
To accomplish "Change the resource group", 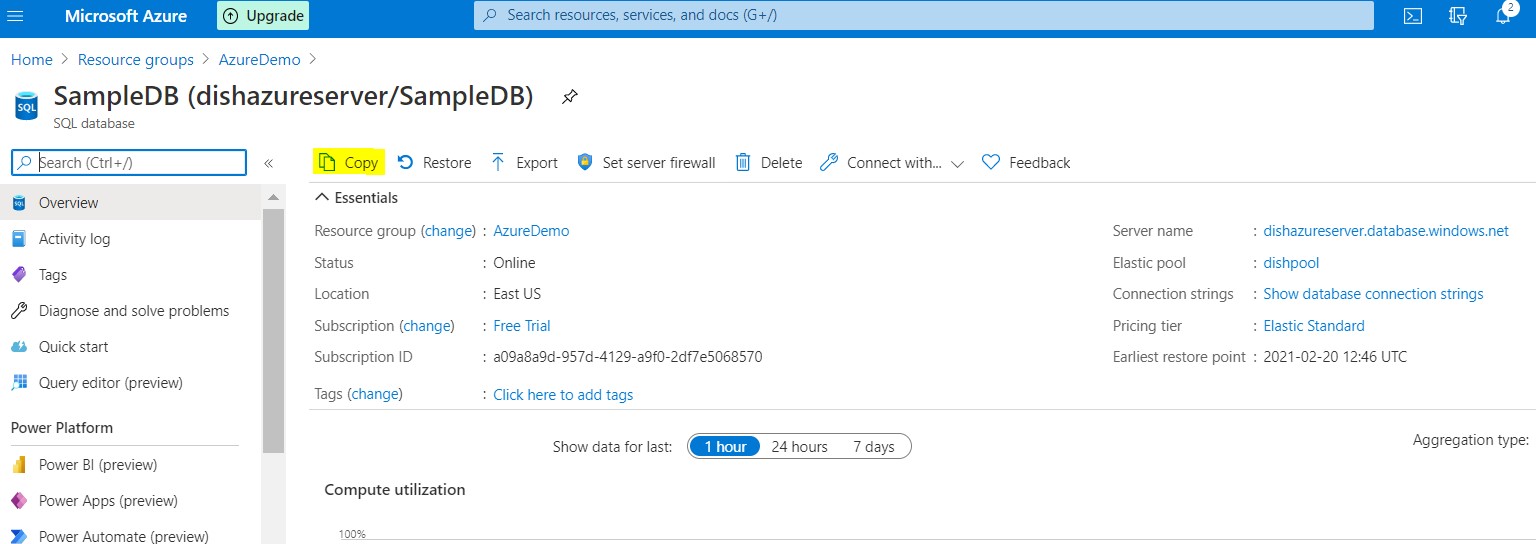I will click(x=448, y=231).
